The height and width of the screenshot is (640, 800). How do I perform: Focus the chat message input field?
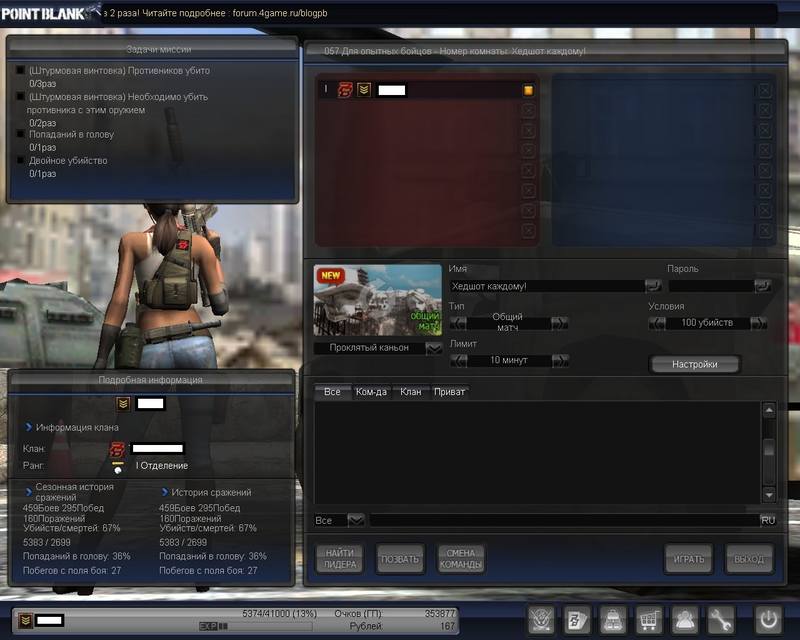click(564, 521)
